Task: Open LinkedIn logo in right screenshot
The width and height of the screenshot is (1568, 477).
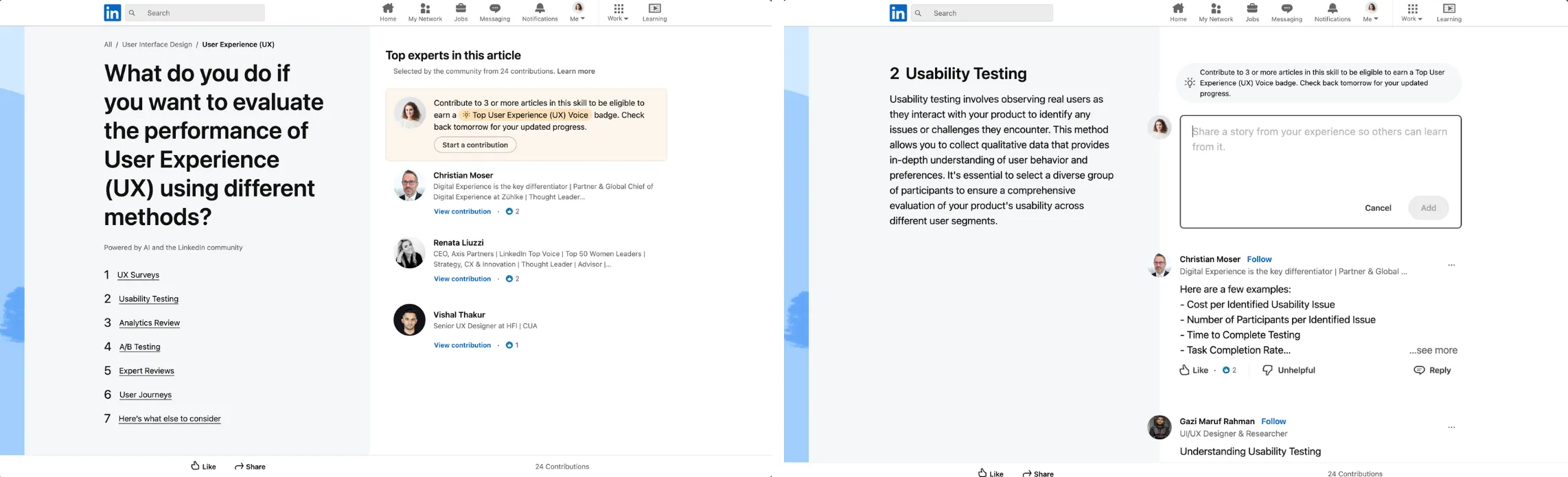Action: point(898,13)
